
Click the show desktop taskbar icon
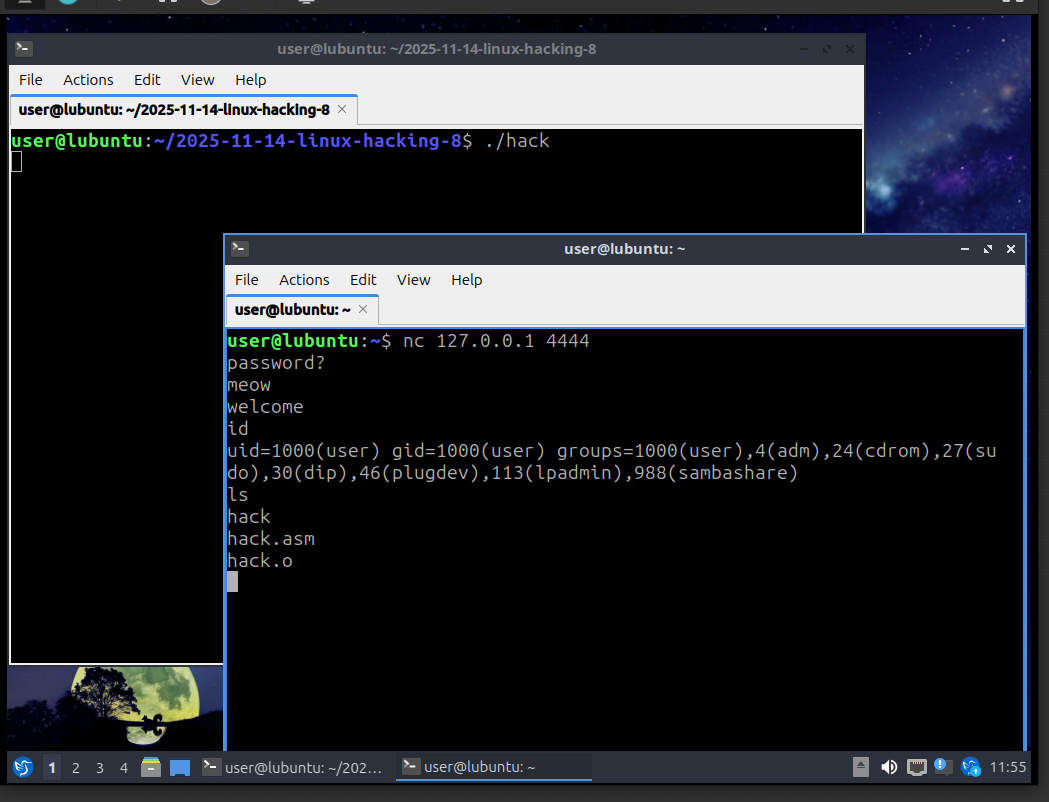pos(180,768)
